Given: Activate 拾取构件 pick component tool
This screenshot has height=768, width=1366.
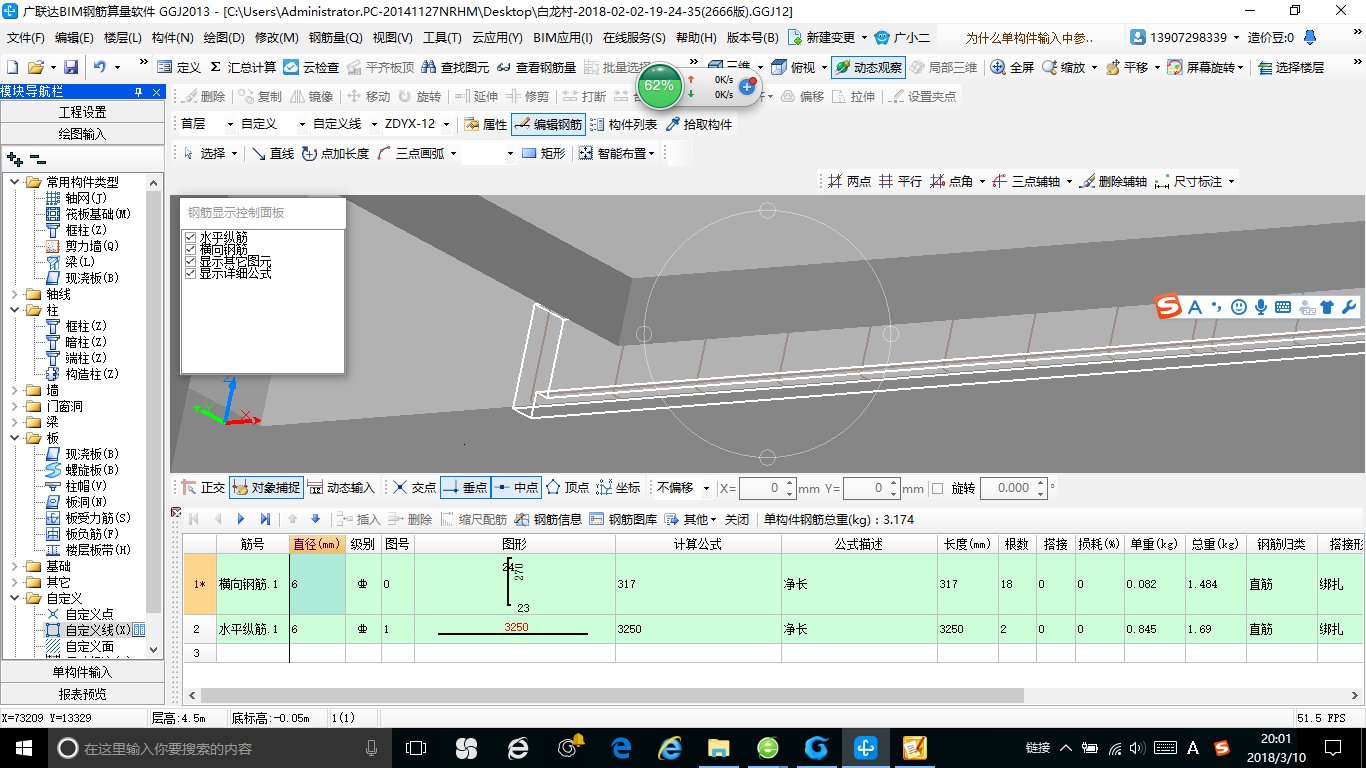Looking at the screenshot, I should (699, 124).
